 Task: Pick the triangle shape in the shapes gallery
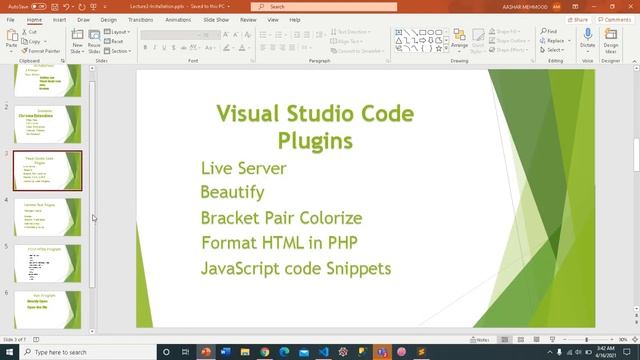point(399,40)
